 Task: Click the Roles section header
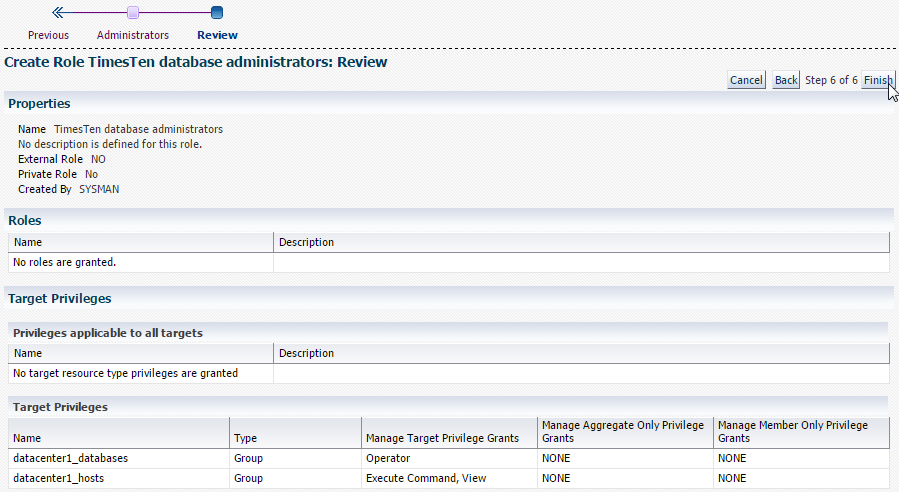point(25,221)
